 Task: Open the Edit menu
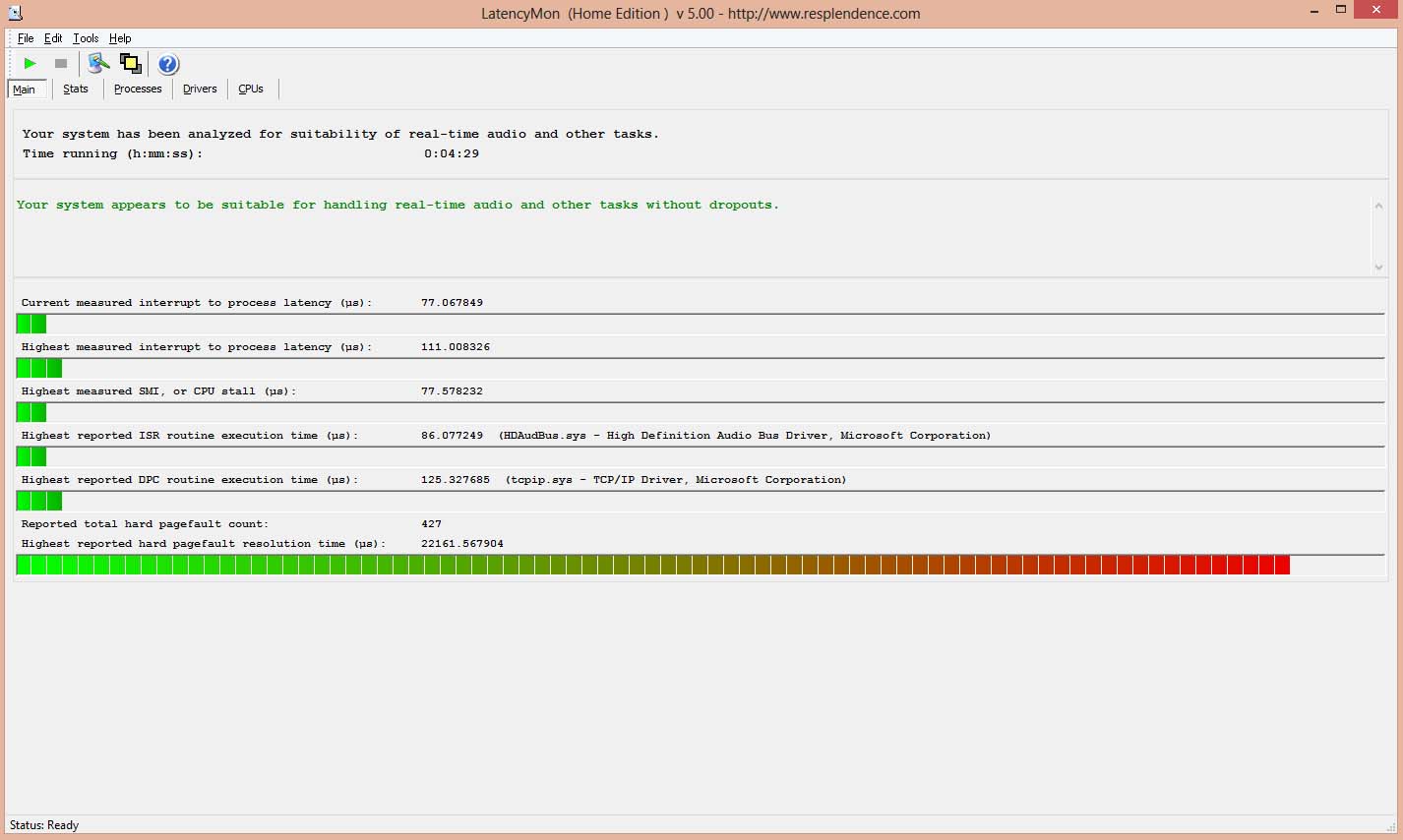tap(53, 38)
